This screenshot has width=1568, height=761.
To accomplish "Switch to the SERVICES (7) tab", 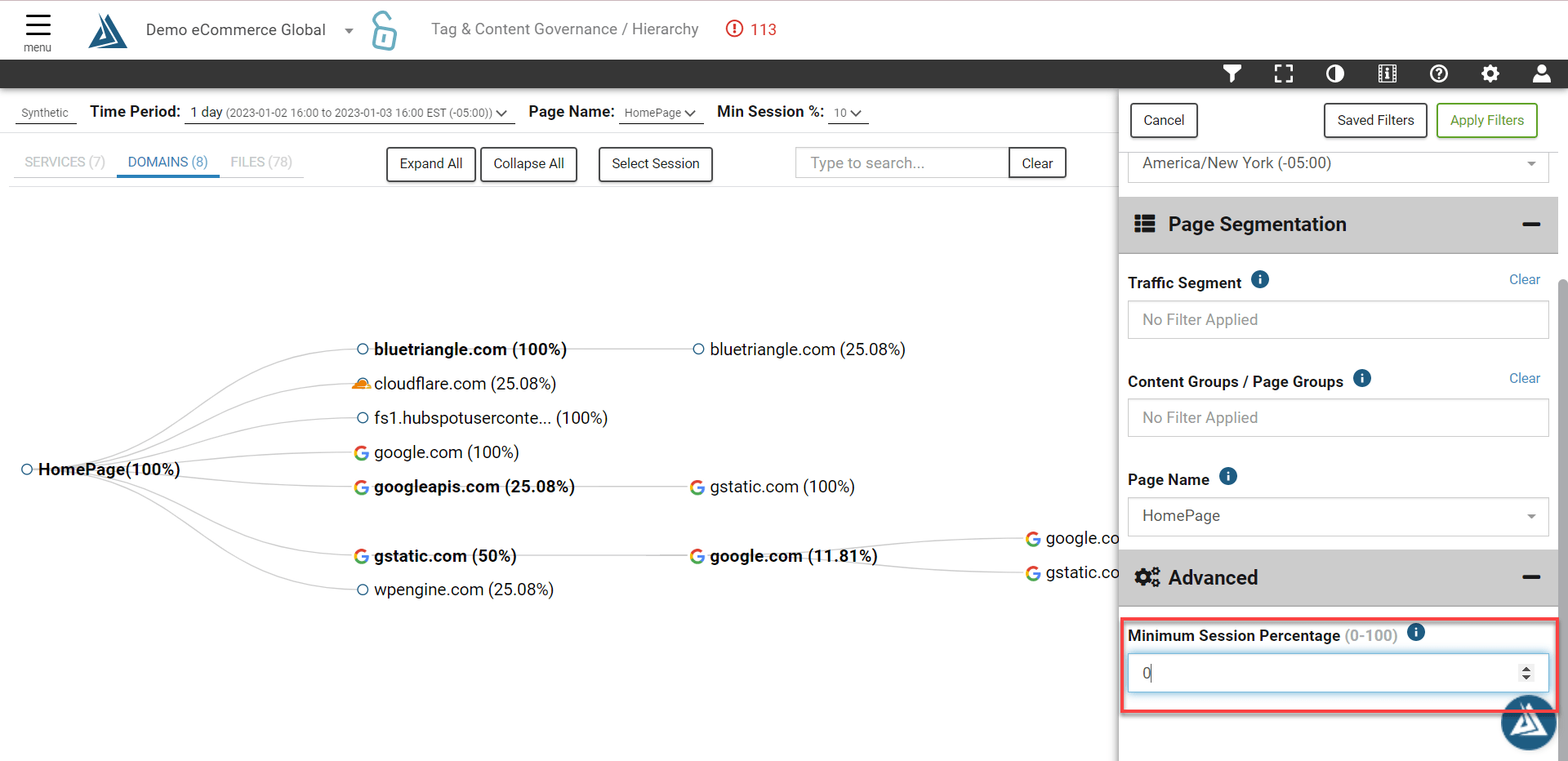I will [x=63, y=162].
